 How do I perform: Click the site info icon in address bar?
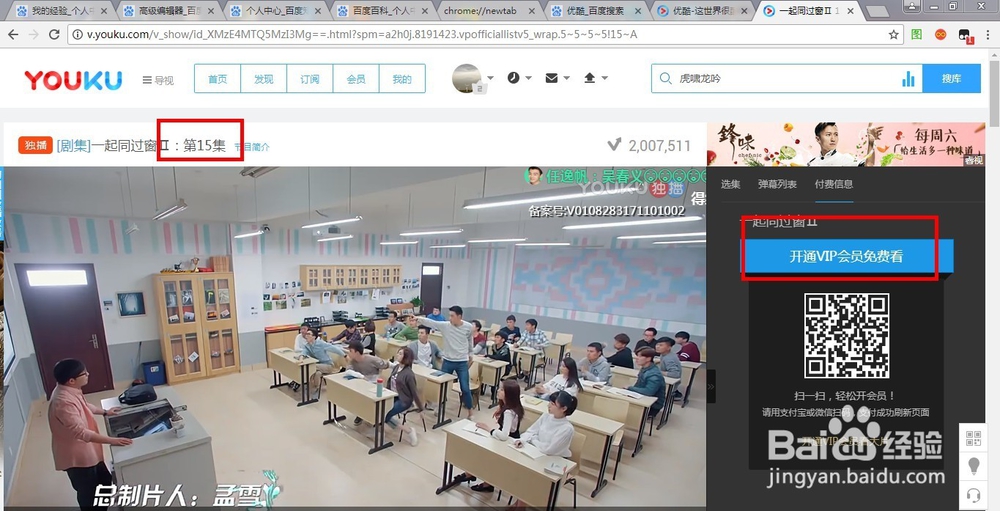(x=77, y=34)
